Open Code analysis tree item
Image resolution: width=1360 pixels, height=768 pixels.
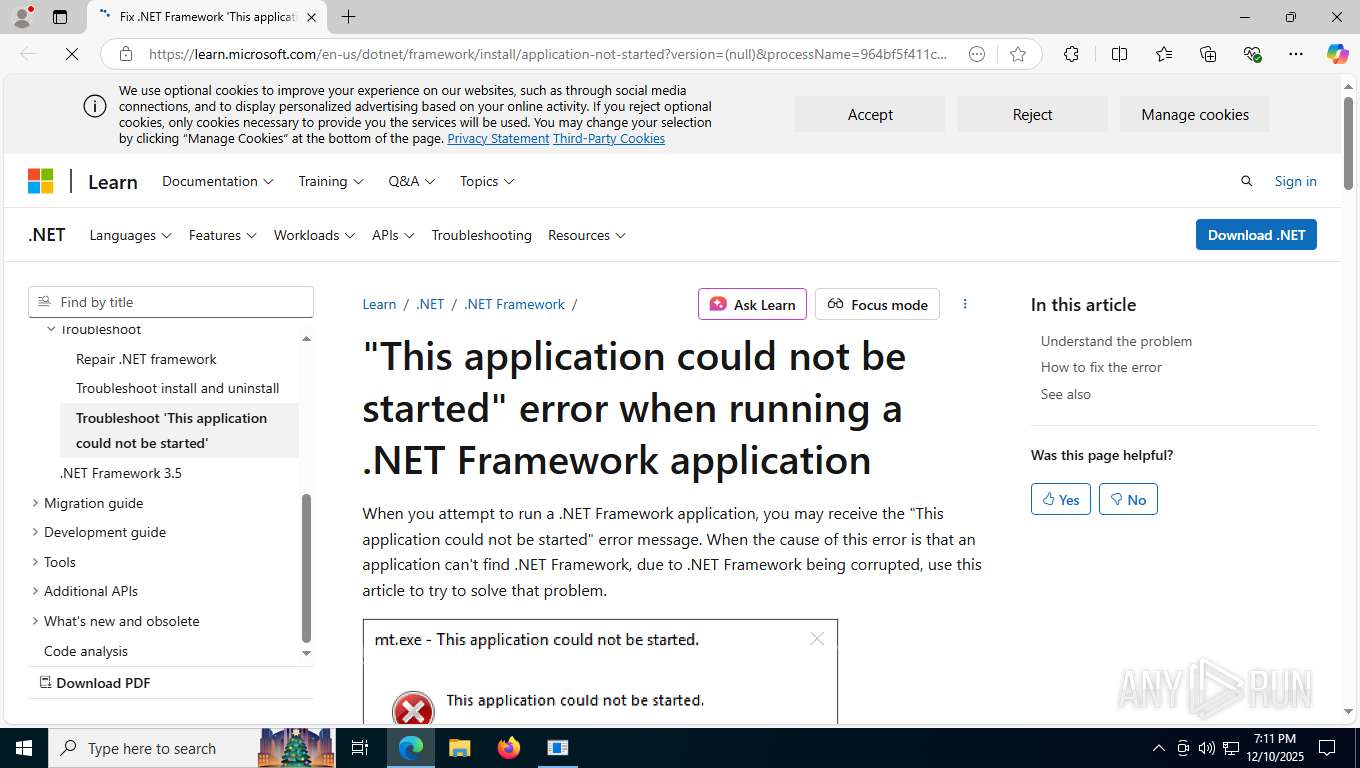point(86,651)
